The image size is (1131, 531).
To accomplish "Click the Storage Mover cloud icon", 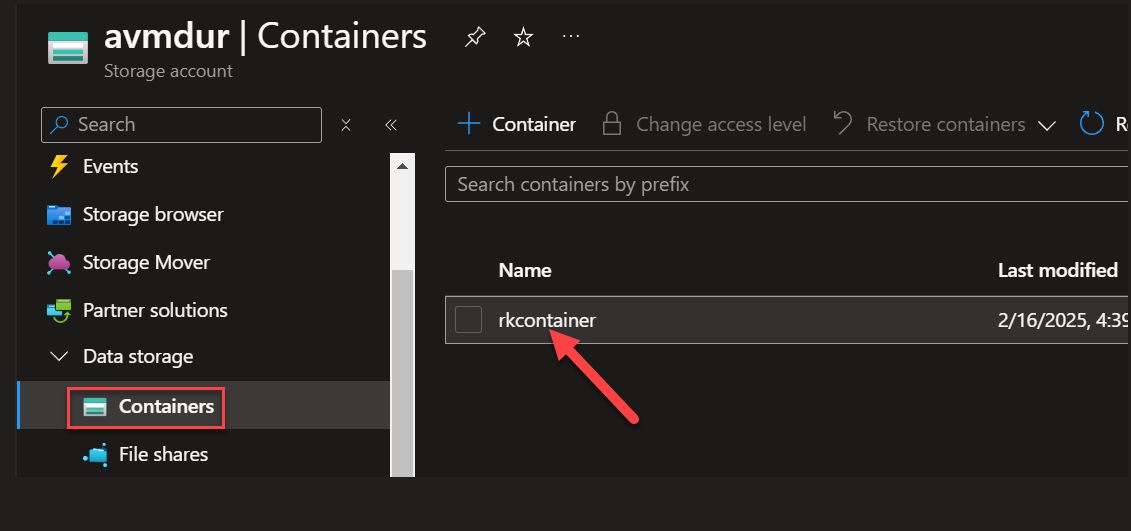I will pos(59,263).
